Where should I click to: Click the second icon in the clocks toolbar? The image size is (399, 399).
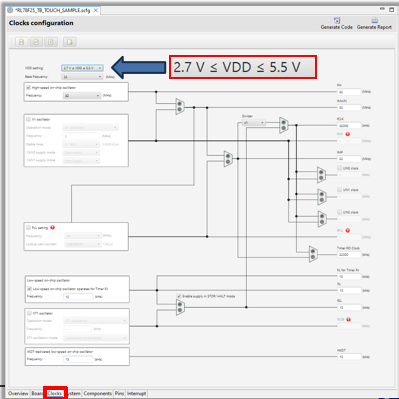(36, 42)
